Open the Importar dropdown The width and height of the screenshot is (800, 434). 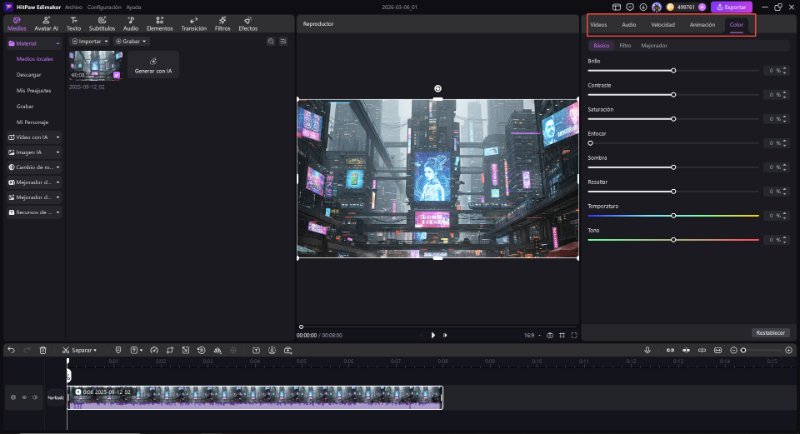[89, 41]
